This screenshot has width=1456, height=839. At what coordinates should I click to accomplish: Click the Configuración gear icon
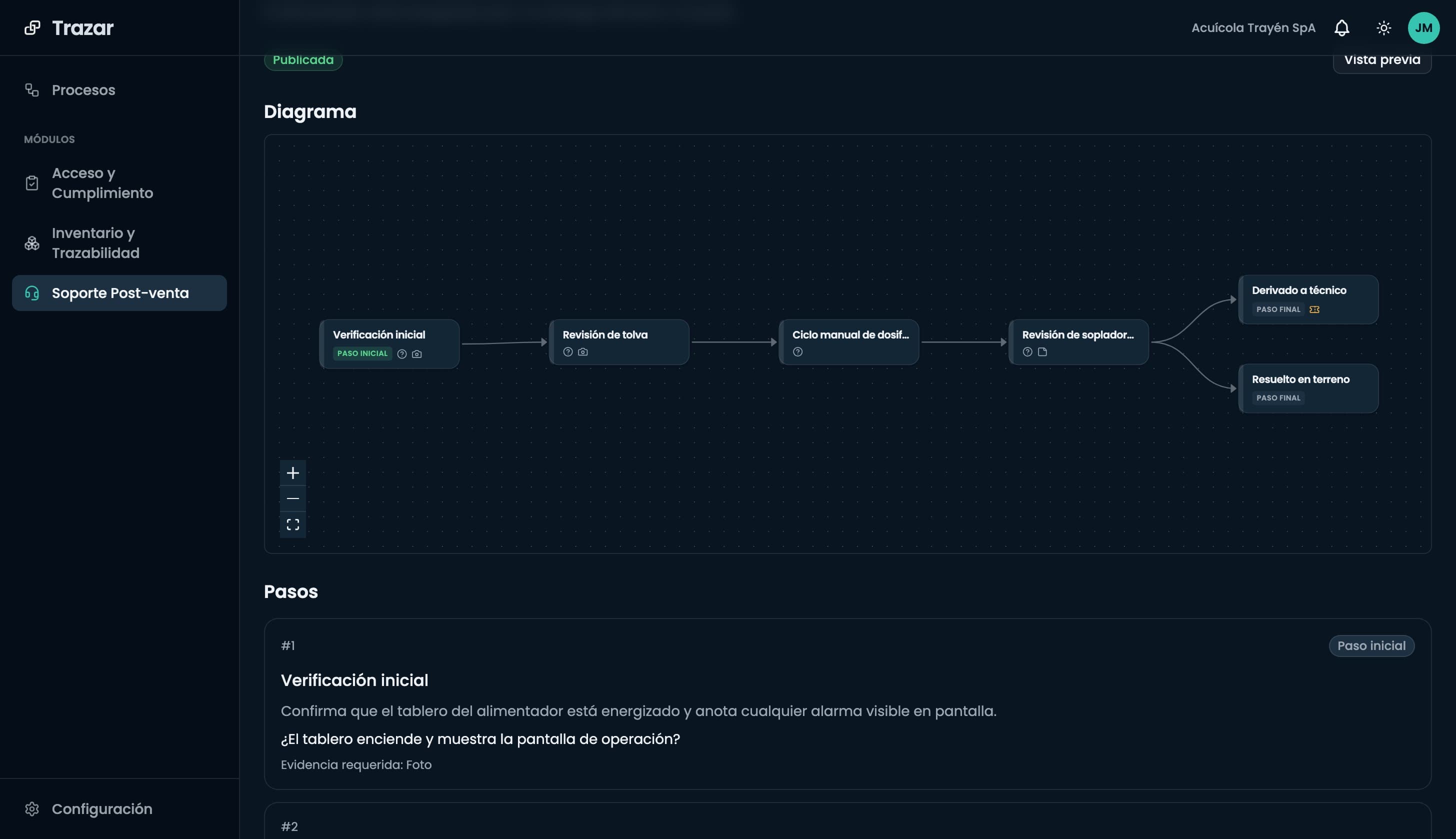click(x=31, y=809)
